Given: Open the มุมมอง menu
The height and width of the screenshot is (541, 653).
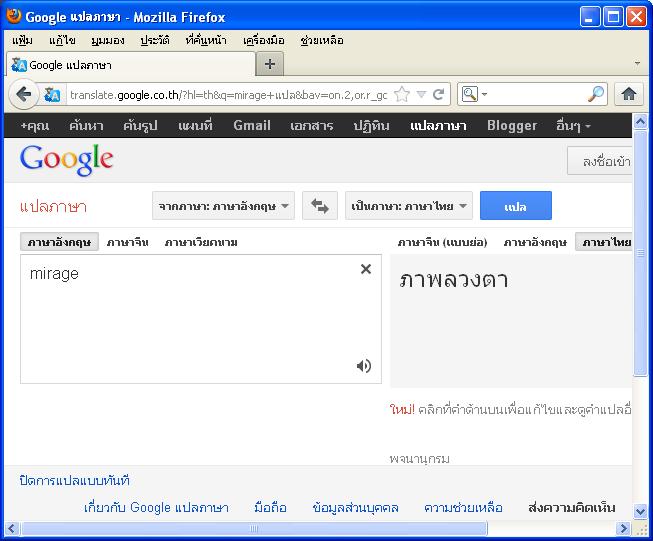Looking at the screenshot, I should pyautogui.click(x=108, y=40).
